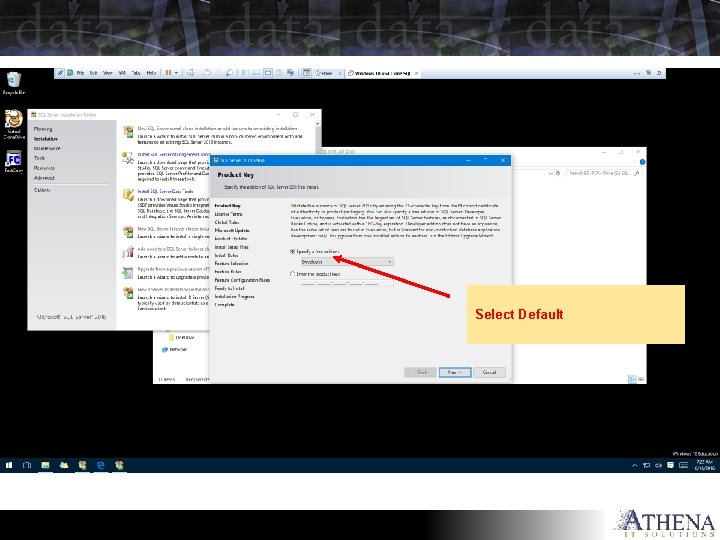This screenshot has height=540, width=720.
Task: Select Resources in SQL Server Installation Center
Action: [x=44, y=168]
